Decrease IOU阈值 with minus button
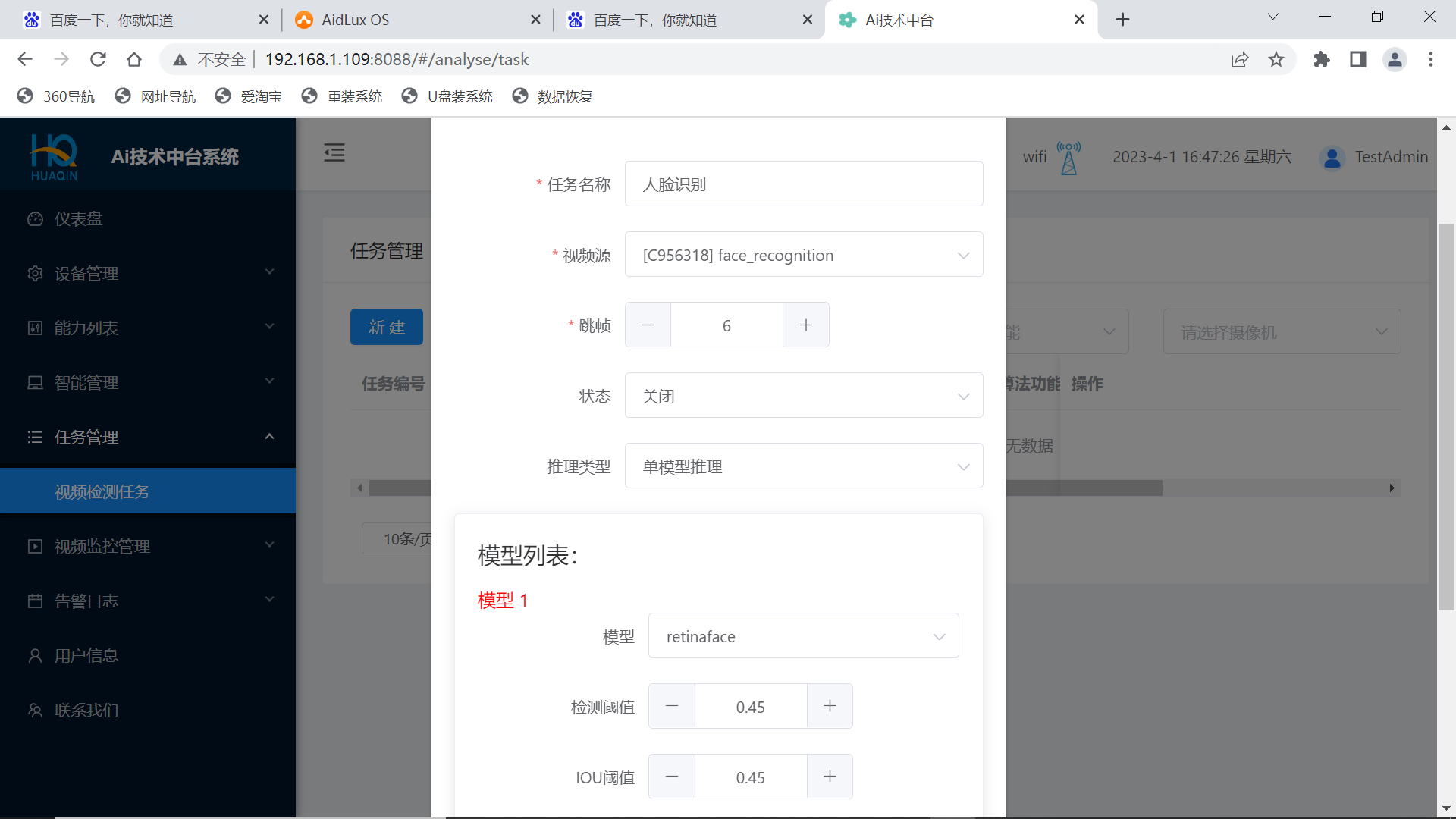The width and height of the screenshot is (1456, 819). [x=672, y=777]
